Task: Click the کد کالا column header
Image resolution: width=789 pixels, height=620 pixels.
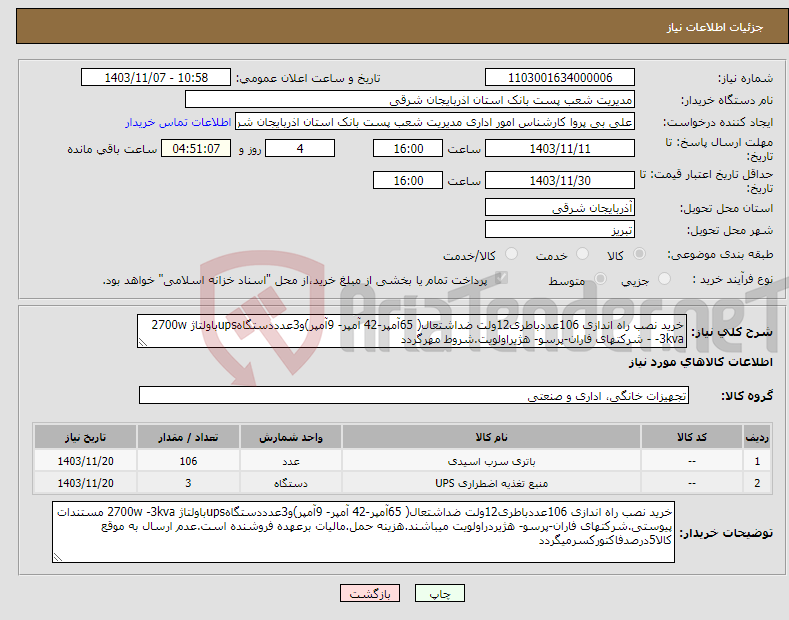Action: coord(692,437)
